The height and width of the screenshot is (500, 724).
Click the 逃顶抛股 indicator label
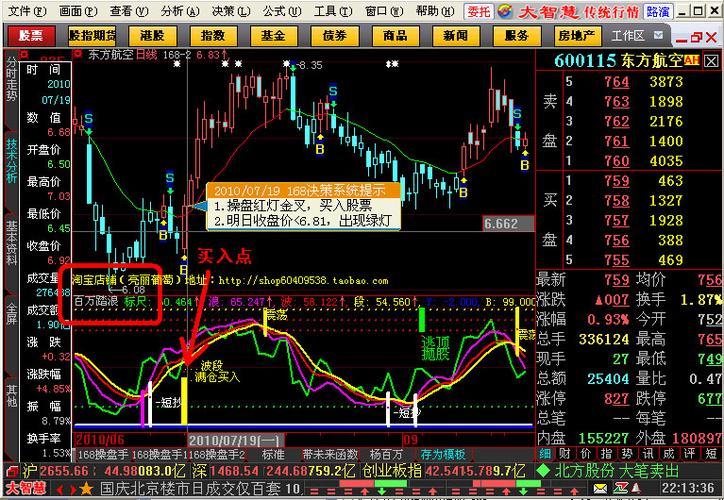(x=435, y=347)
